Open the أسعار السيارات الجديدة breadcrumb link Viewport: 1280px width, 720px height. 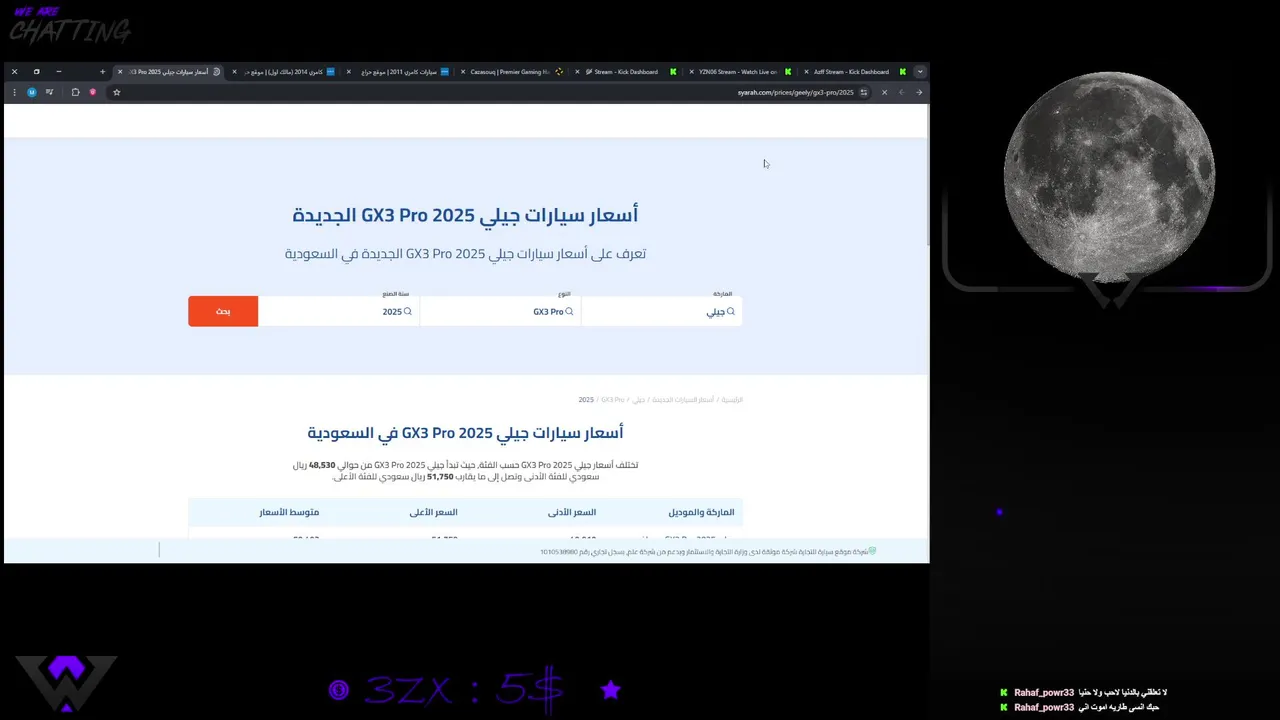(683, 400)
